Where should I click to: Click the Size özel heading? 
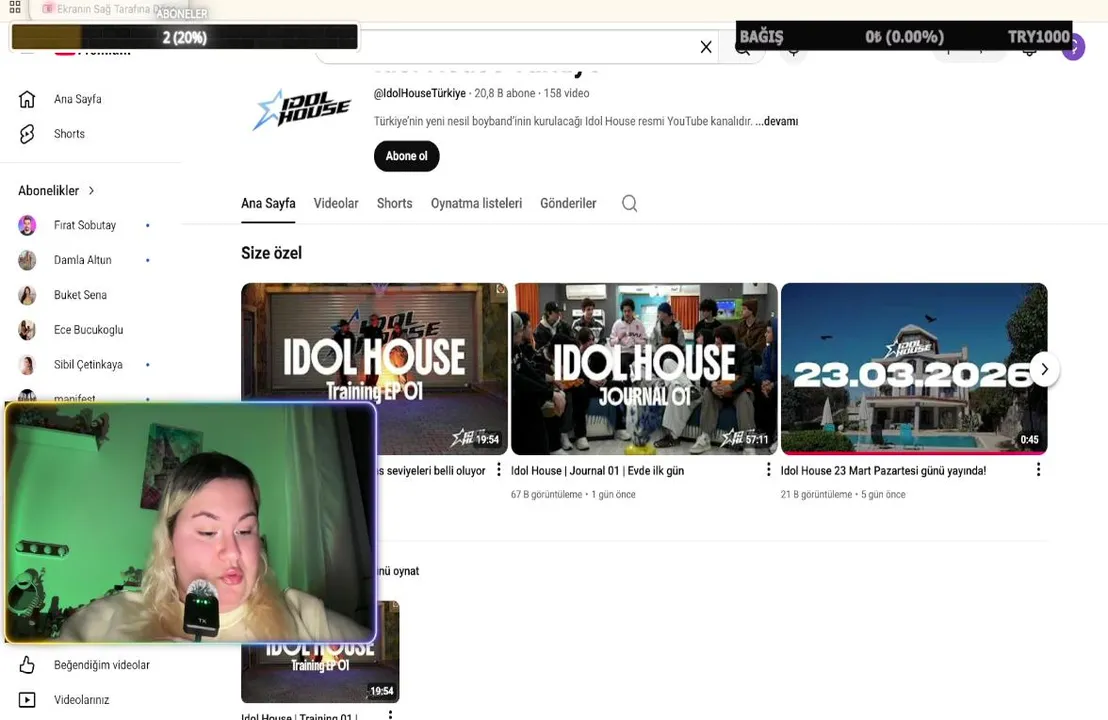pyautogui.click(x=271, y=253)
